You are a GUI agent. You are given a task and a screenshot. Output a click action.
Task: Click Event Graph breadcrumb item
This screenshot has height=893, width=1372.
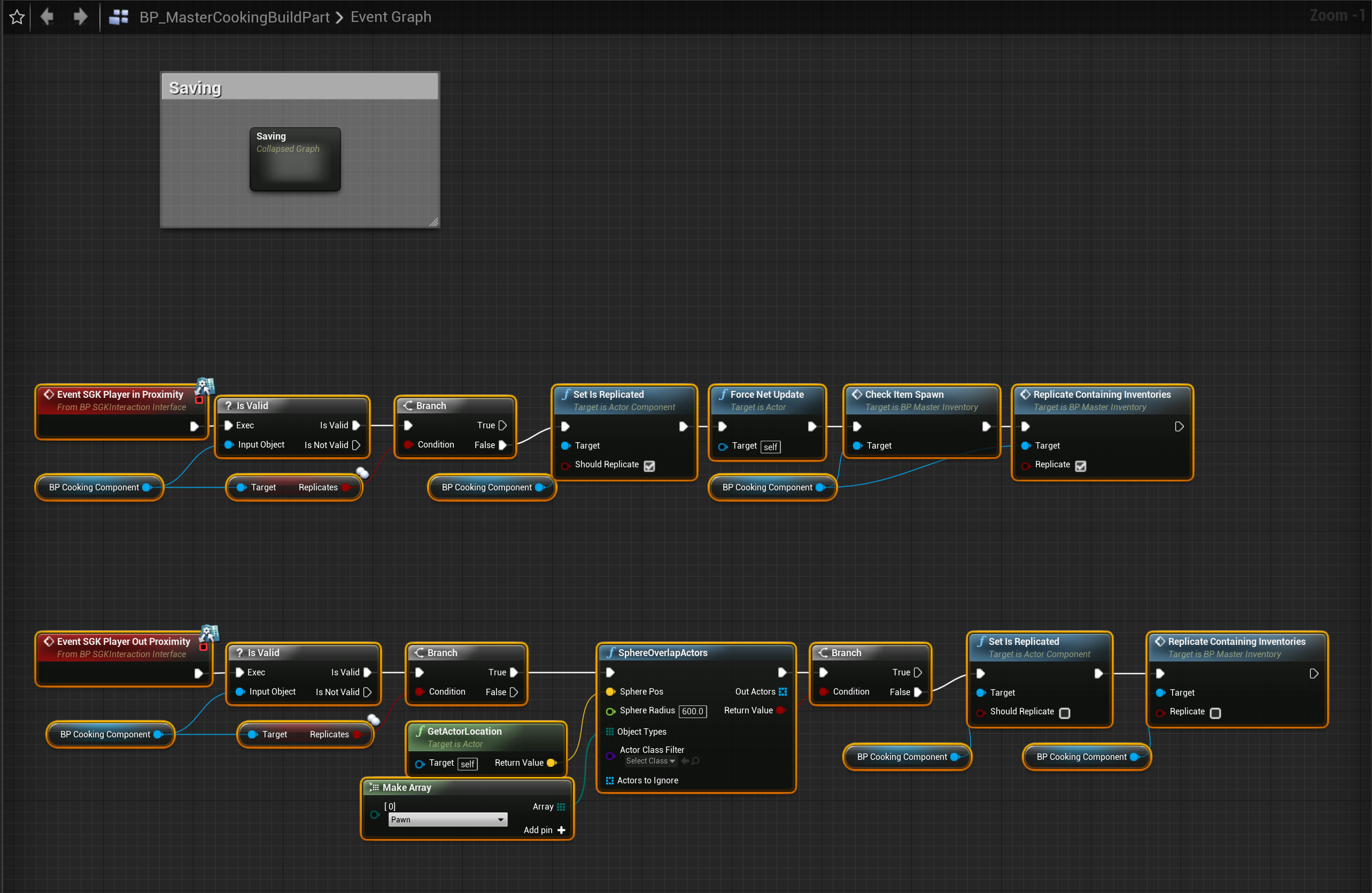[x=390, y=17]
